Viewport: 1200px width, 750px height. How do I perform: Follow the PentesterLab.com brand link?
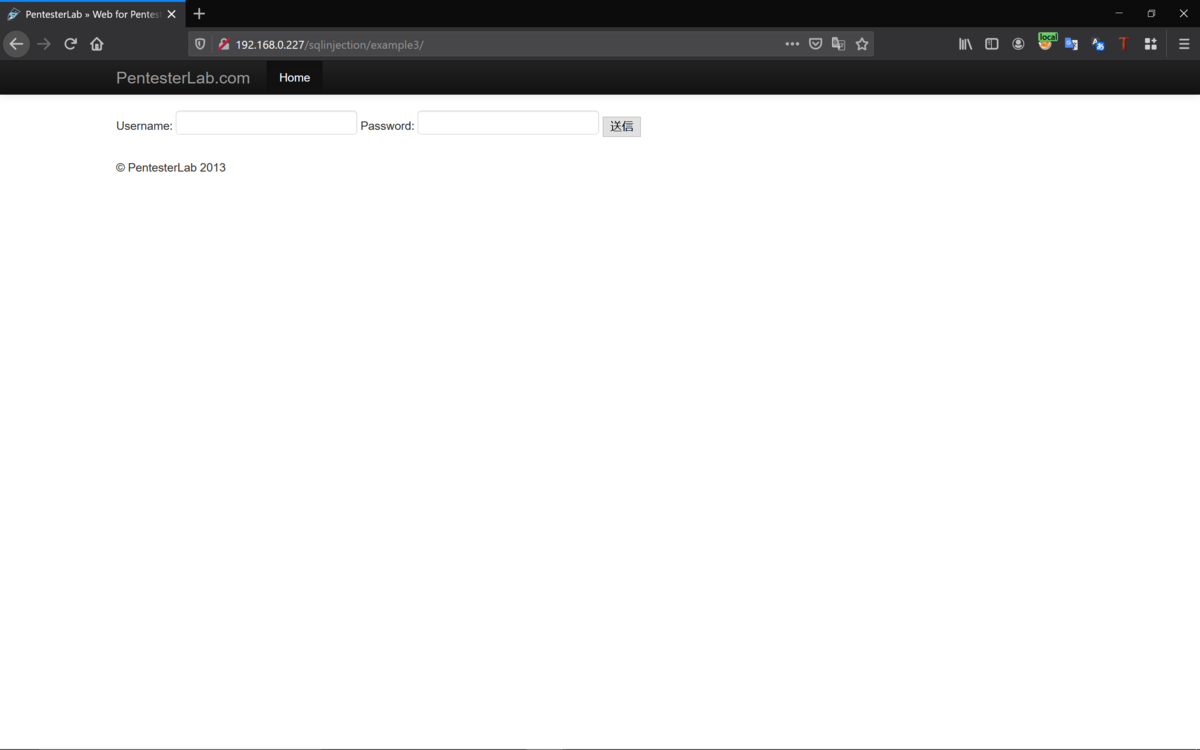183,78
